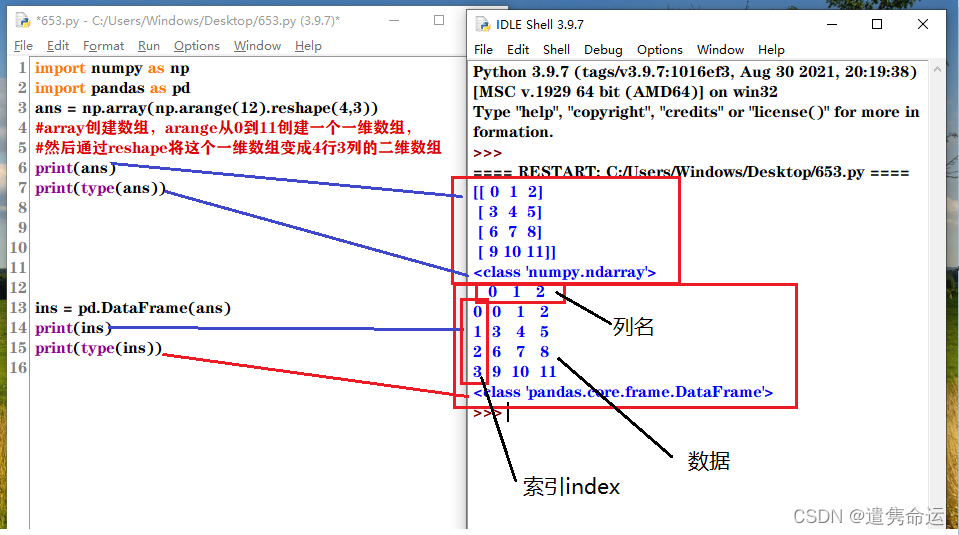Open the Edit menu in IDLE Shell

tap(517, 50)
